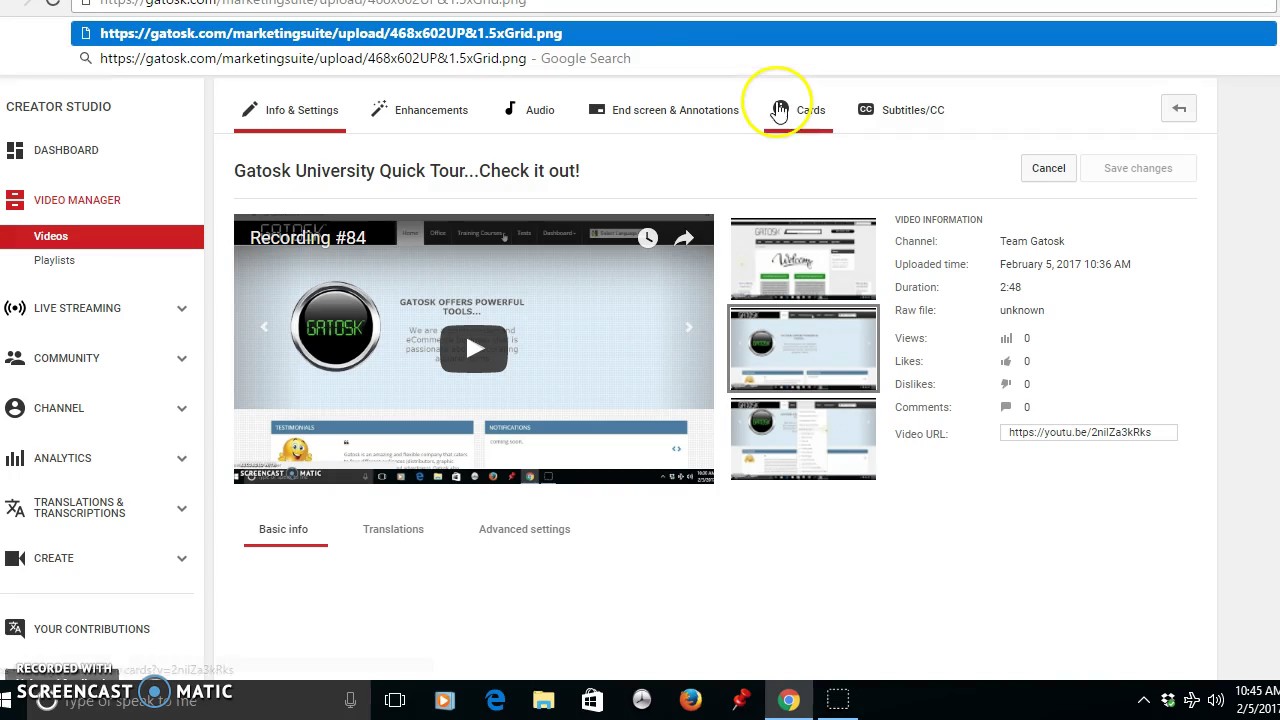The width and height of the screenshot is (1280, 720).
Task: Click the Translations & Transcriptions icon
Action: coord(15,508)
